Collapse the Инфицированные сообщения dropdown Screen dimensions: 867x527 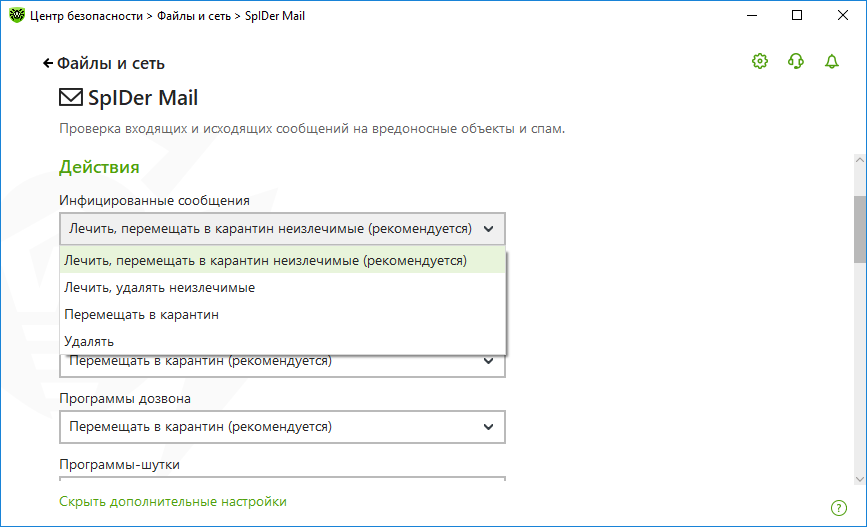click(x=282, y=229)
